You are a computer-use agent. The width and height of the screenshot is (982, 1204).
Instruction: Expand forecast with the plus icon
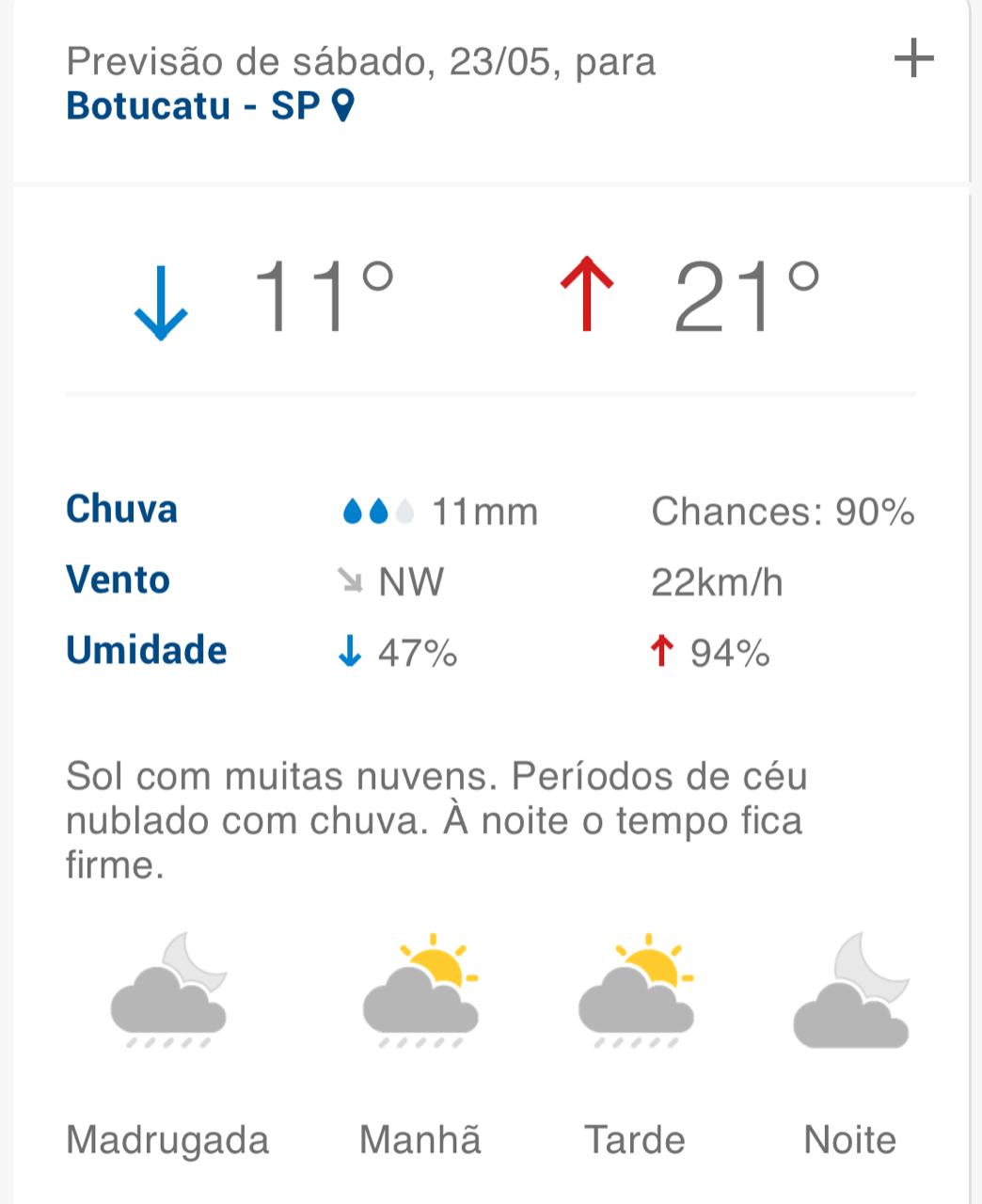913,59
